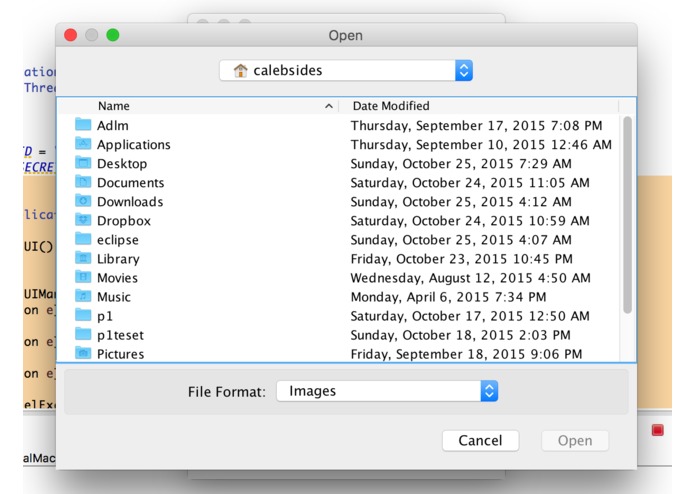
Task: Click the disabled Open button
Action: pos(575,440)
